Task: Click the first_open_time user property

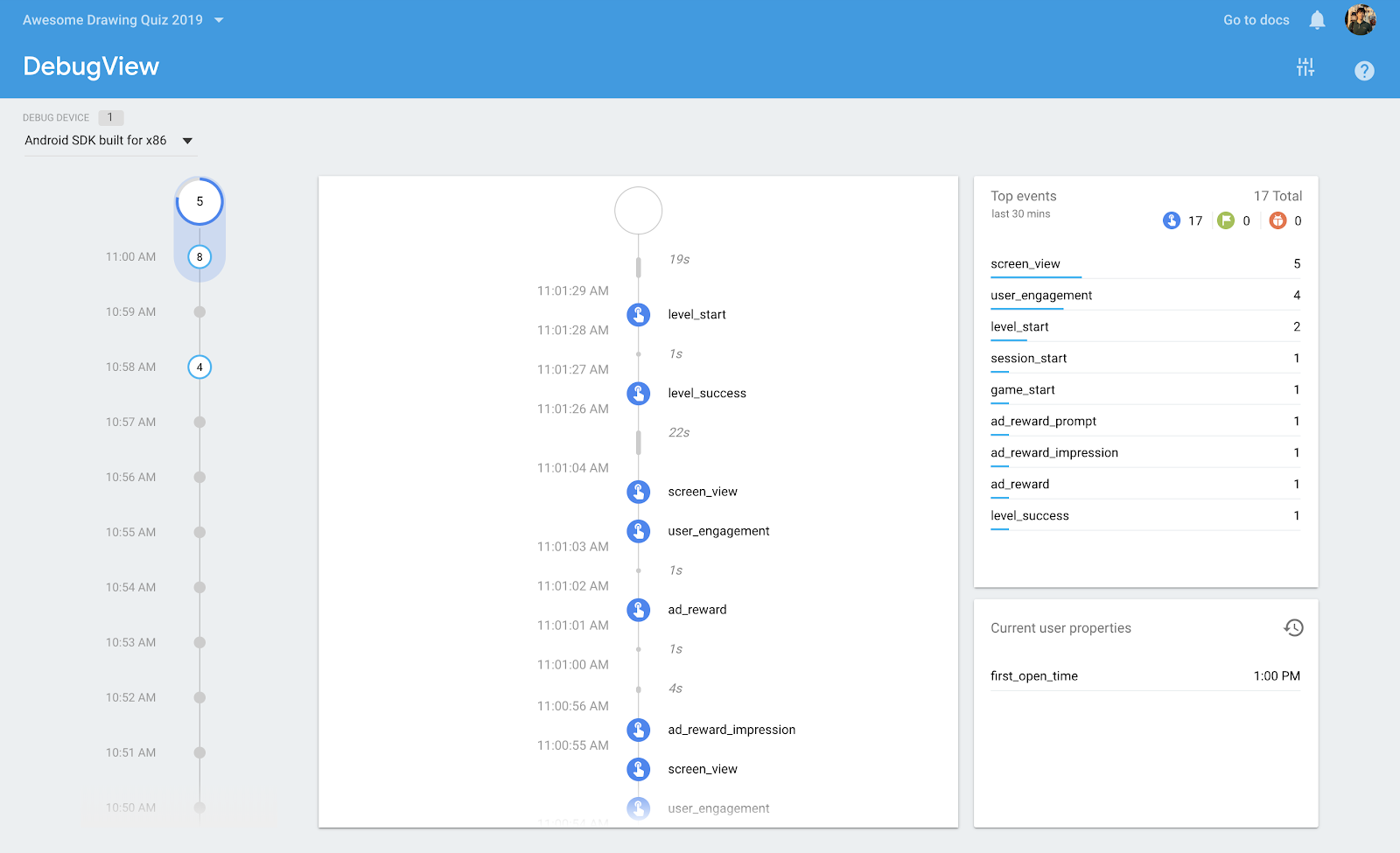Action: click(1034, 676)
